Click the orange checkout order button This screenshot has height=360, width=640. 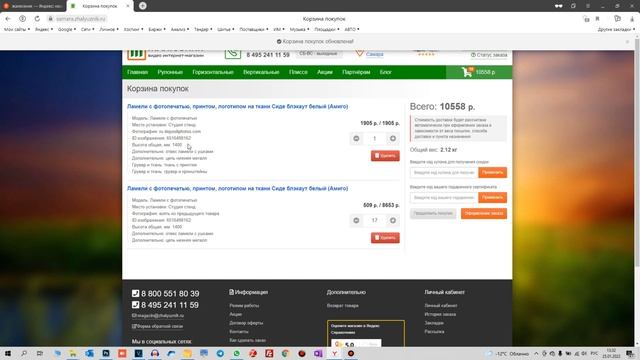click(x=484, y=213)
